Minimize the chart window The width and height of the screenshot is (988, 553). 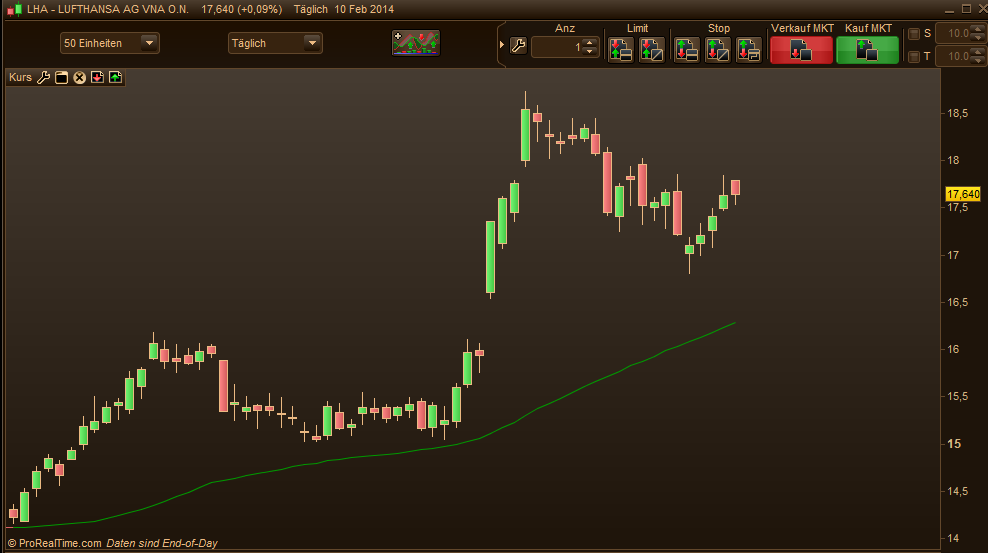pos(950,11)
